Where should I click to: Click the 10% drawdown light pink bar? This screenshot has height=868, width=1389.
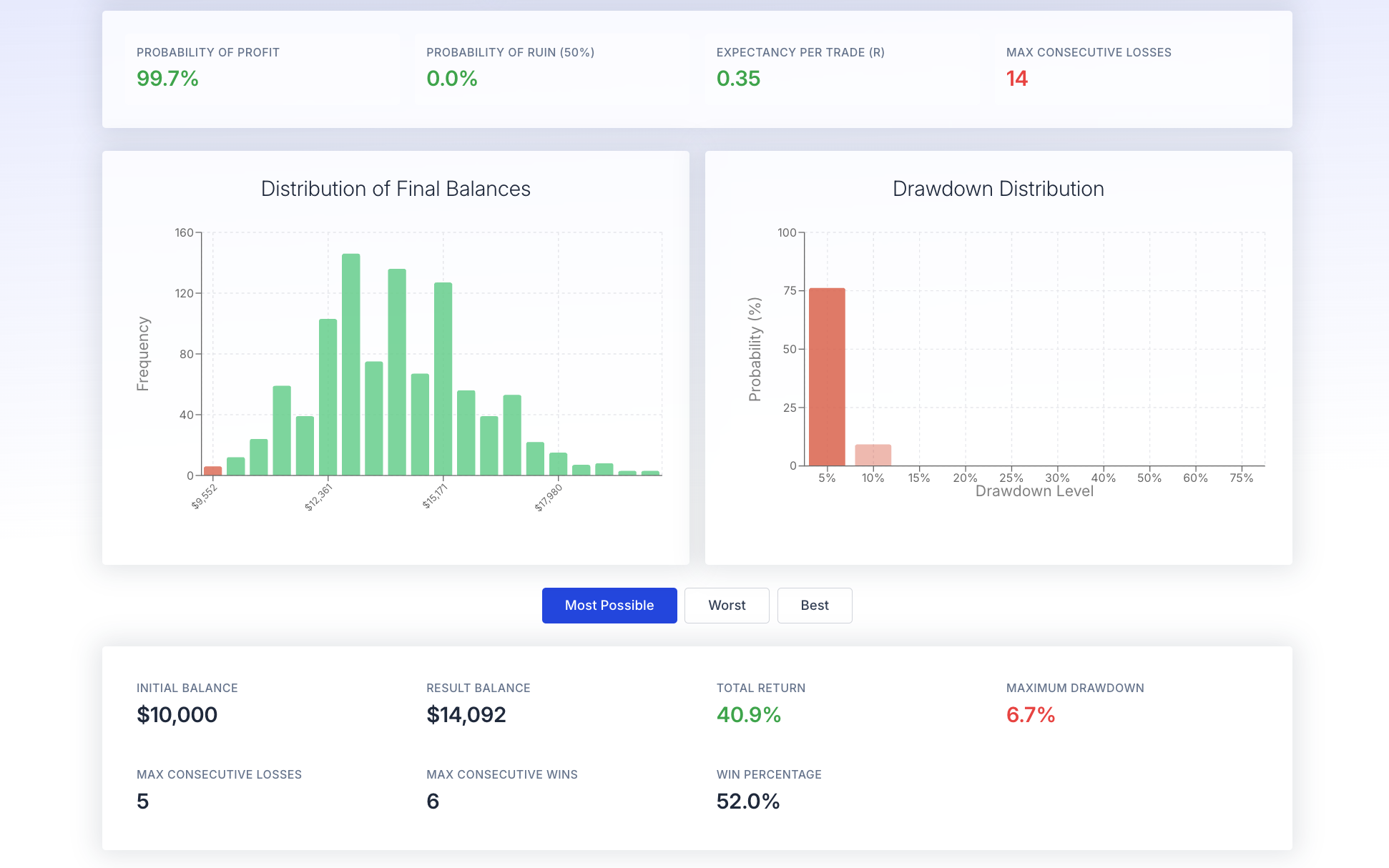(873, 455)
